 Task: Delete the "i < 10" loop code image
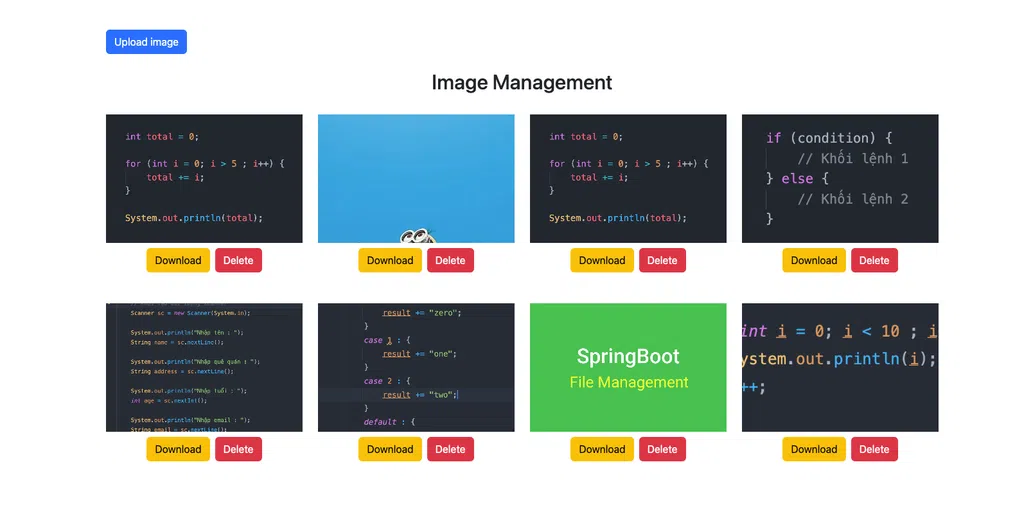[874, 449]
